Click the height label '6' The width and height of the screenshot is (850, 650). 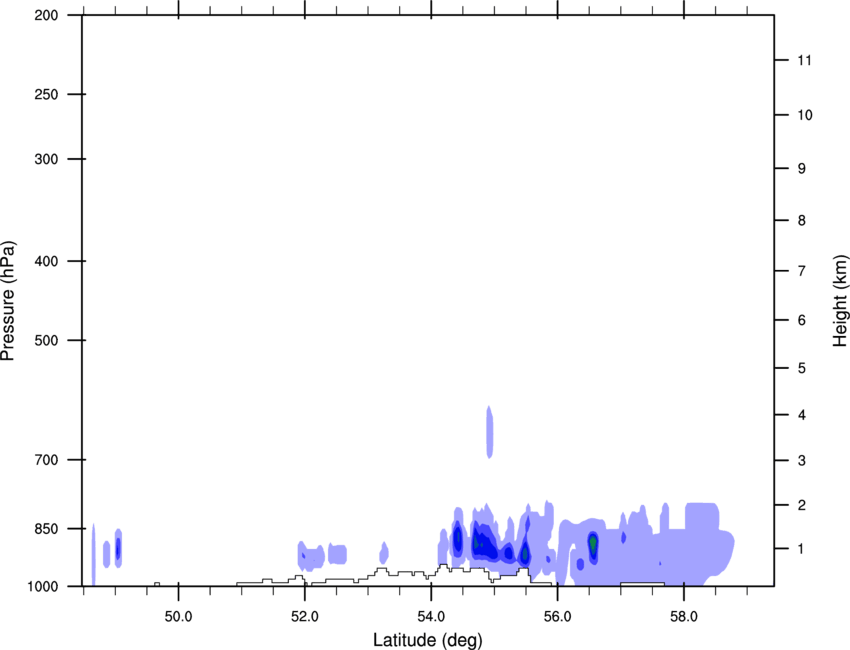point(802,320)
